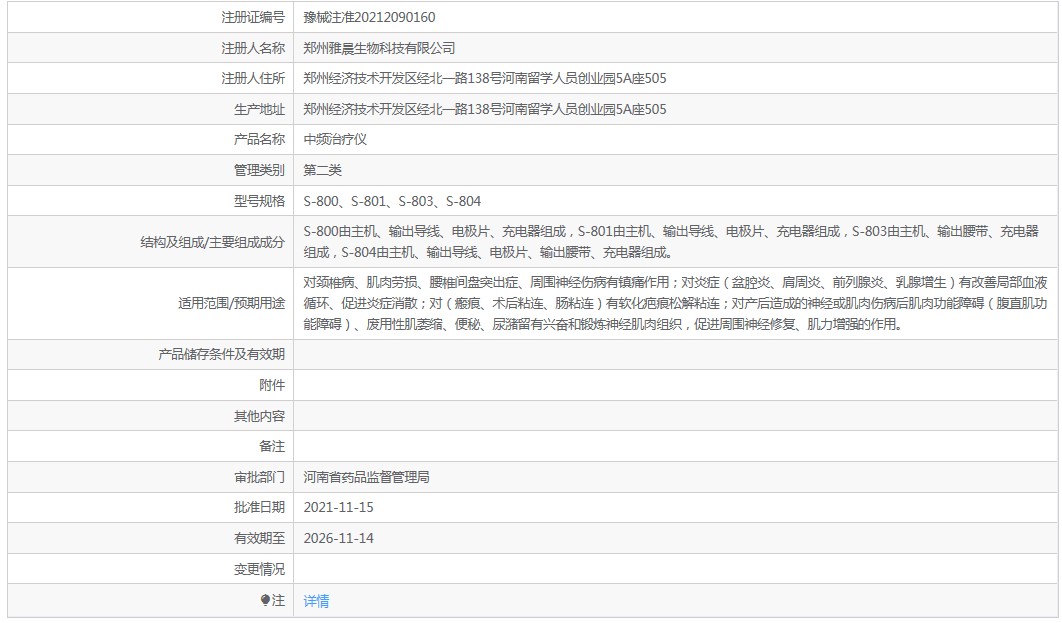Click the label 变更情况
Viewport: 1062px width, 623px height.
(x=259, y=570)
